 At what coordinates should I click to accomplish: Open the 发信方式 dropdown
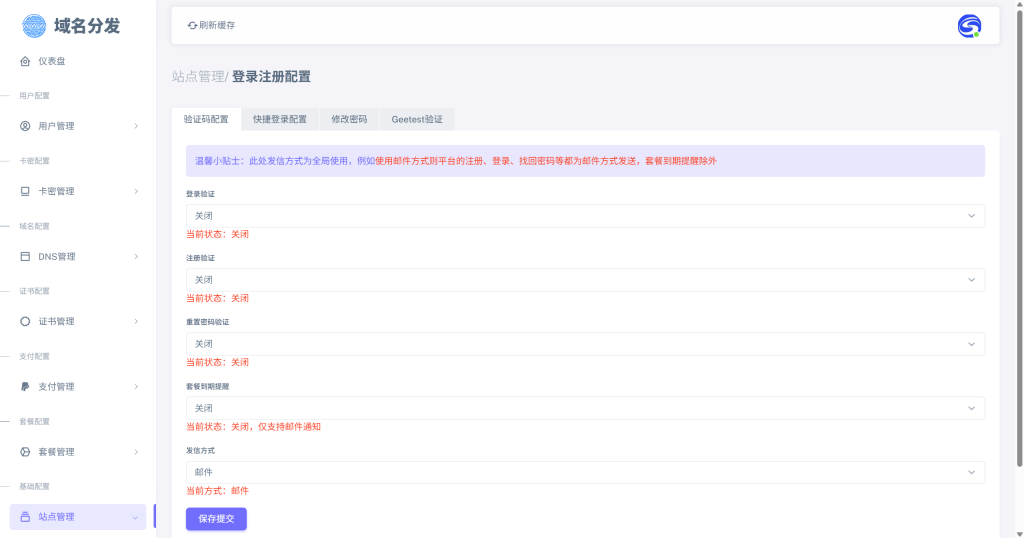point(585,472)
